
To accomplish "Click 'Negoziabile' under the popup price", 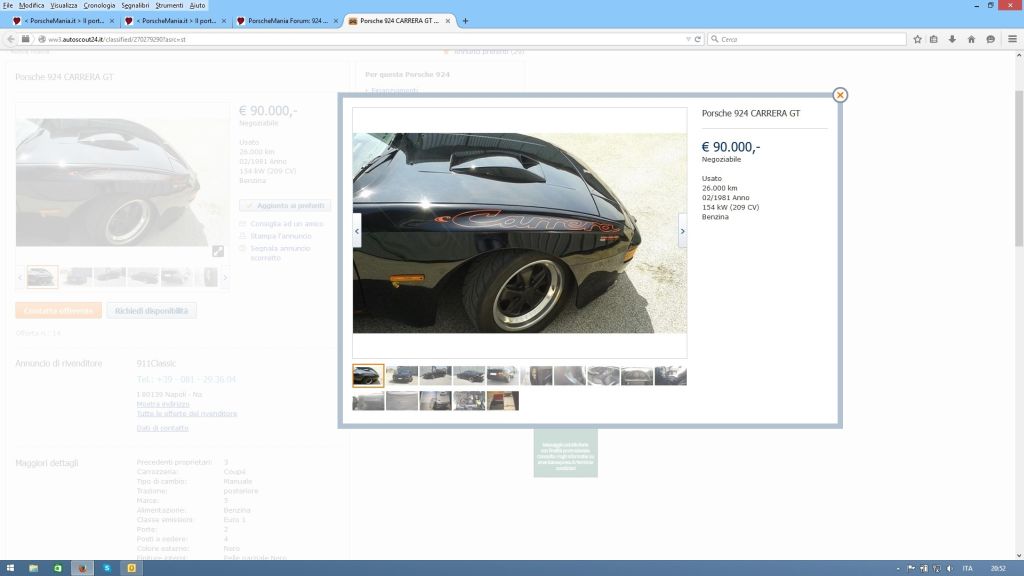I will click(x=722, y=159).
